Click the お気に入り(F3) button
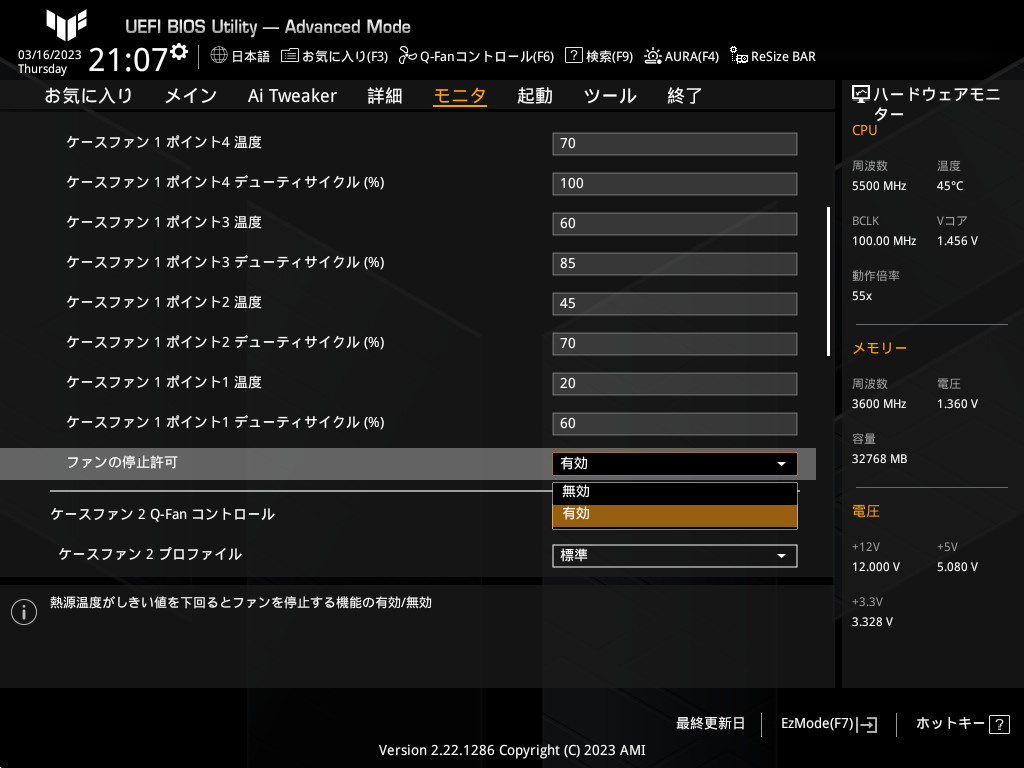The image size is (1024, 768). (334, 56)
